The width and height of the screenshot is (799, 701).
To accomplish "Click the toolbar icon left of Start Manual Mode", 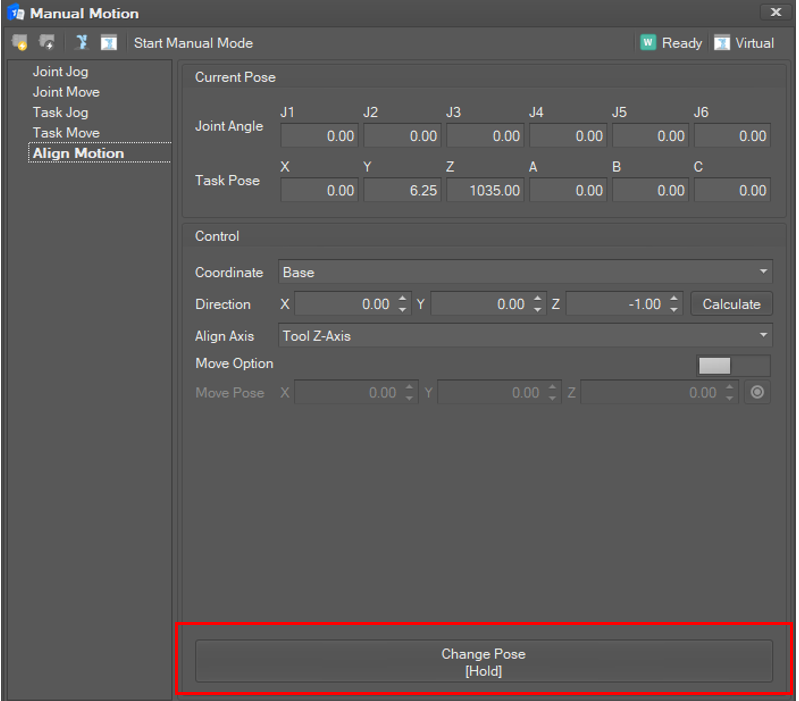I will pyautogui.click(x=108, y=43).
